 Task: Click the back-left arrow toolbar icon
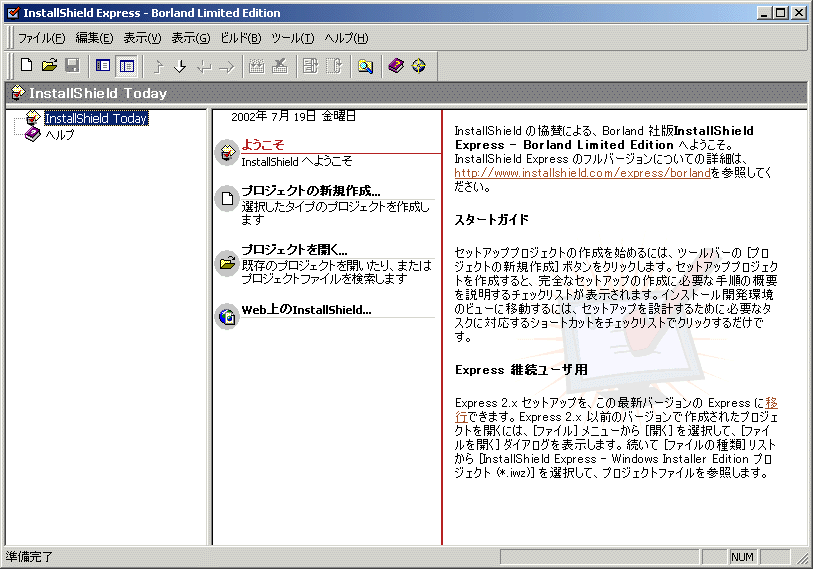(204, 66)
